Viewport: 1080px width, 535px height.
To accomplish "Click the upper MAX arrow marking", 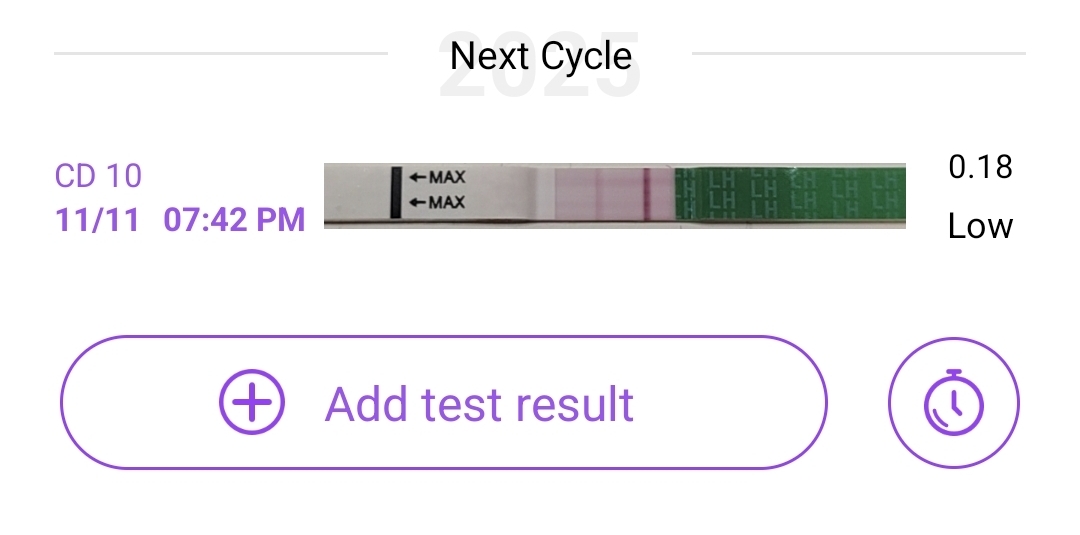I will (437, 179).
